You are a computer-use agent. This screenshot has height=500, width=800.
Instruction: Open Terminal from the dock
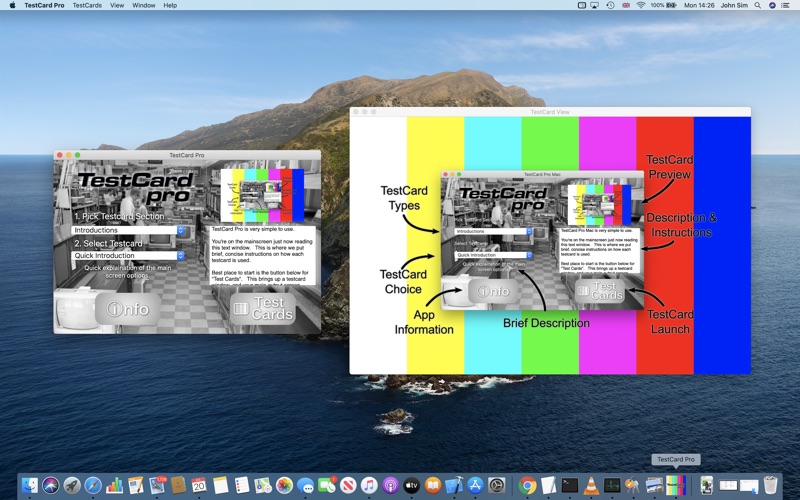click(x=570, y=485)
